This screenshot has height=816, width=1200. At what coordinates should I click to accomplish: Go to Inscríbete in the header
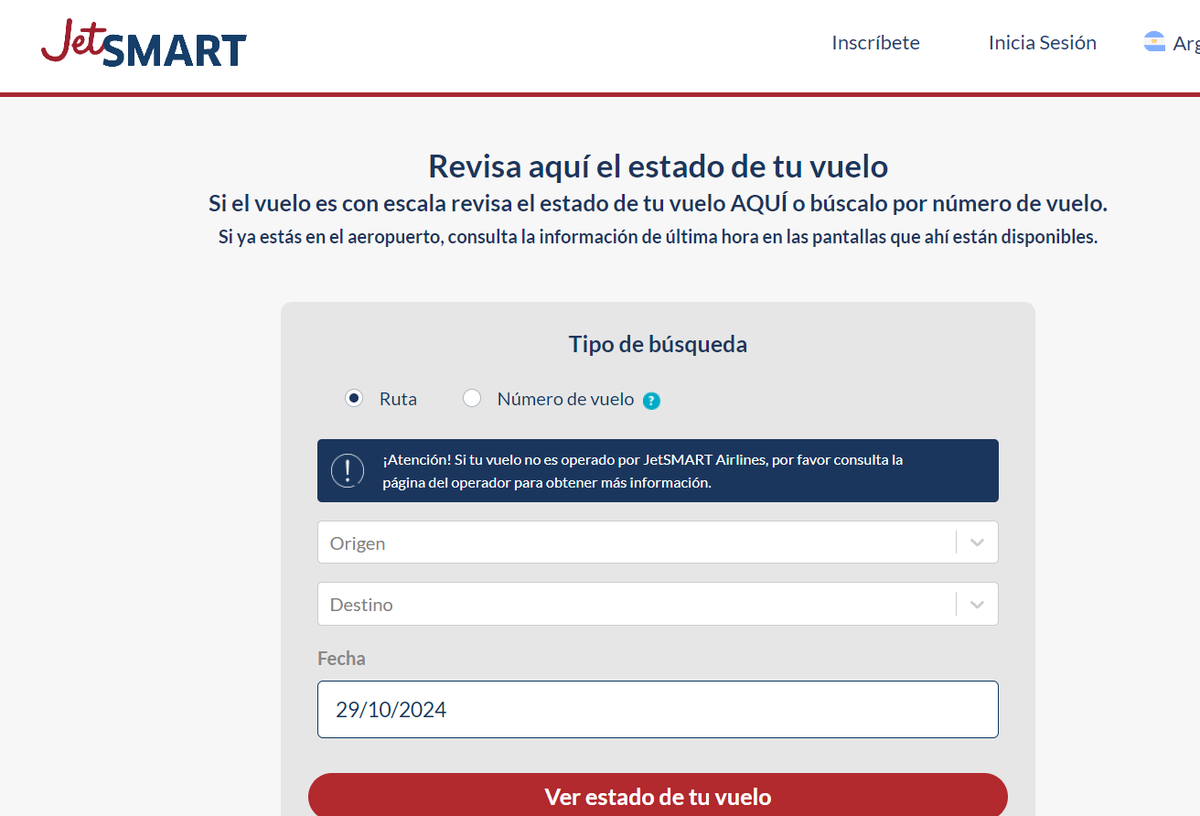click(x=875, y=43)
